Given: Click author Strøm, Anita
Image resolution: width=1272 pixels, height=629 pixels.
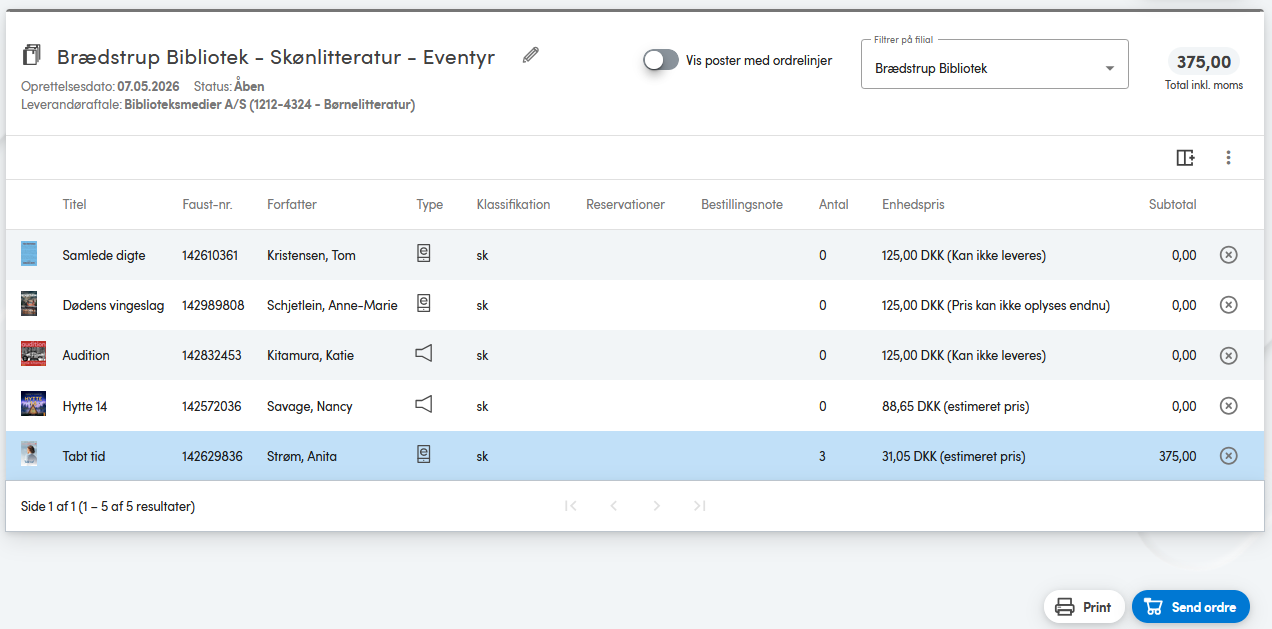Looking at the screenshot, I should pyautogui.click(x=302, y=456).
